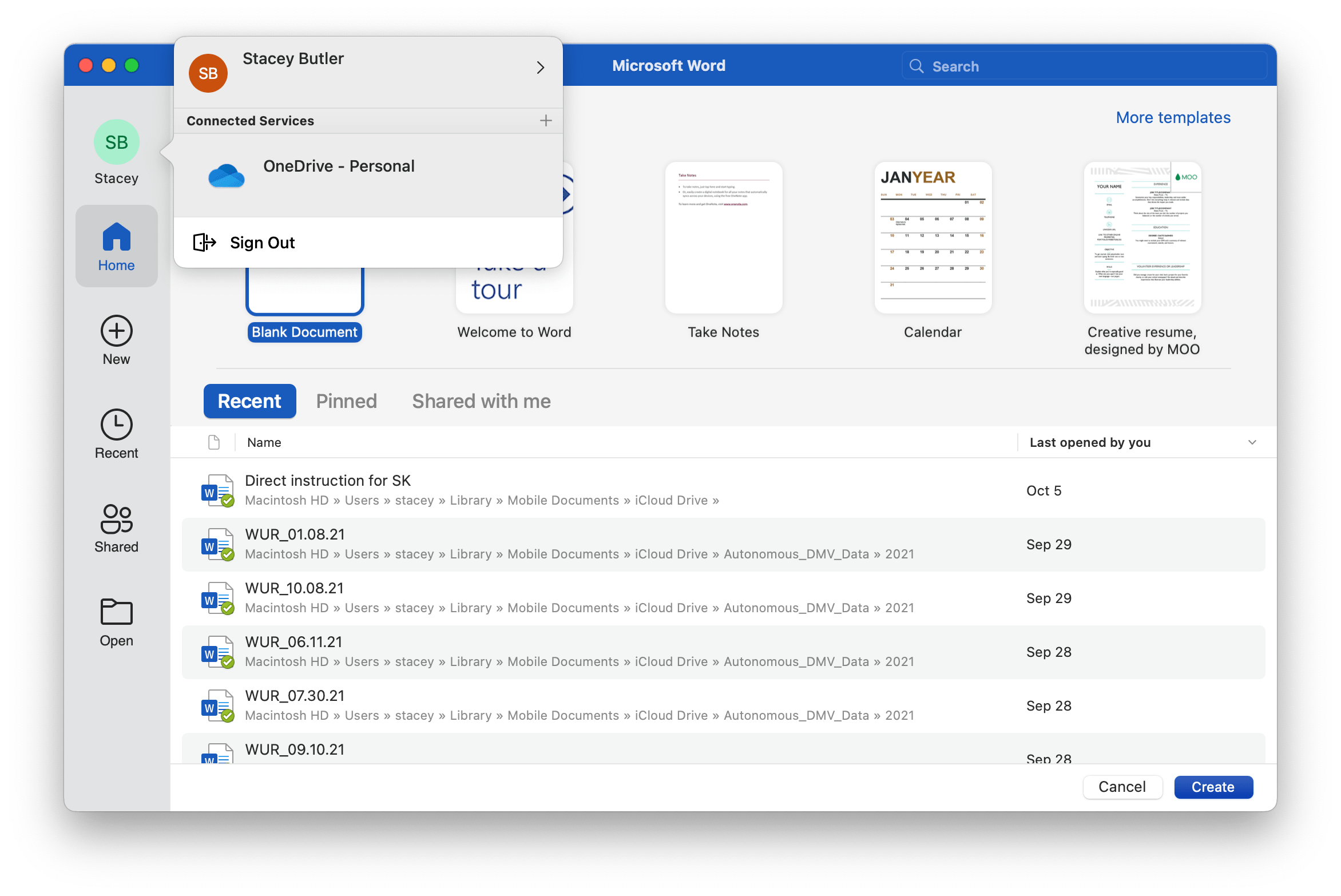The width and height of the screenshot is (1341, 896).
Task: Select OneDrive - Personal service entry
Action: [368, 176]
